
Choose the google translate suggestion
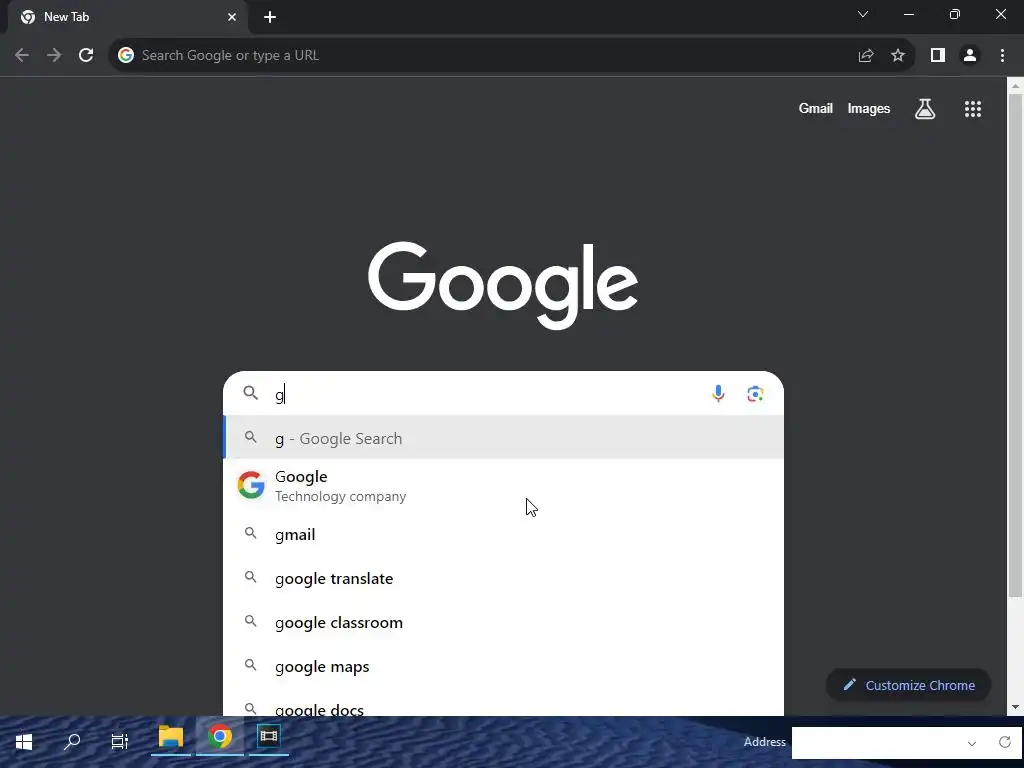tap(504, 579)
